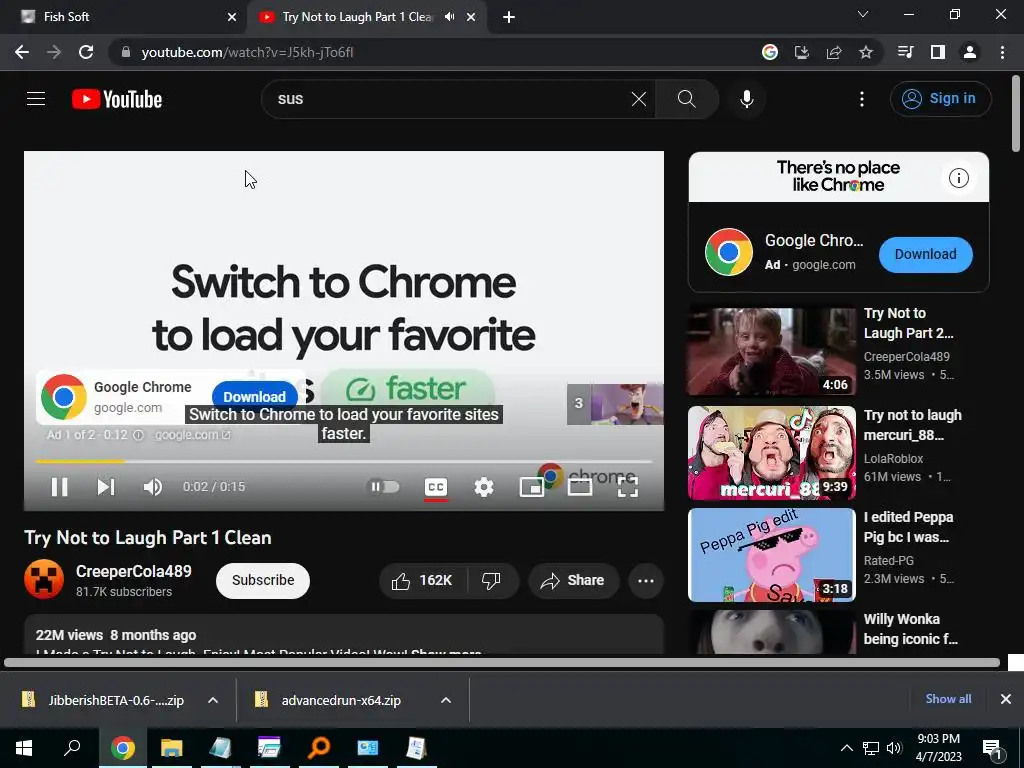This screenshot has height=768, width=1024.
Task: Open Try Not to Laugh Part 2 thumbnail
Action: [x=771, y=351]
